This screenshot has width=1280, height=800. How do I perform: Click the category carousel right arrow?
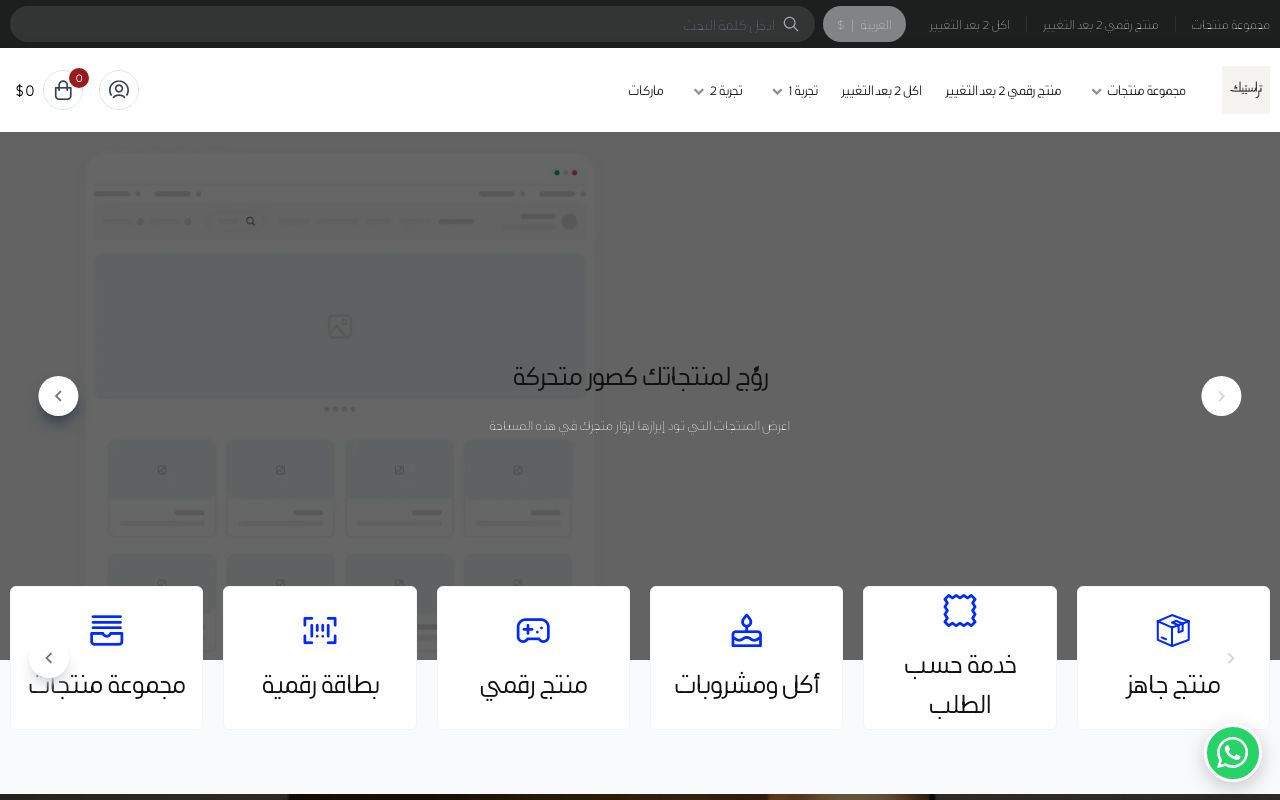click(x=1231, y=658)
